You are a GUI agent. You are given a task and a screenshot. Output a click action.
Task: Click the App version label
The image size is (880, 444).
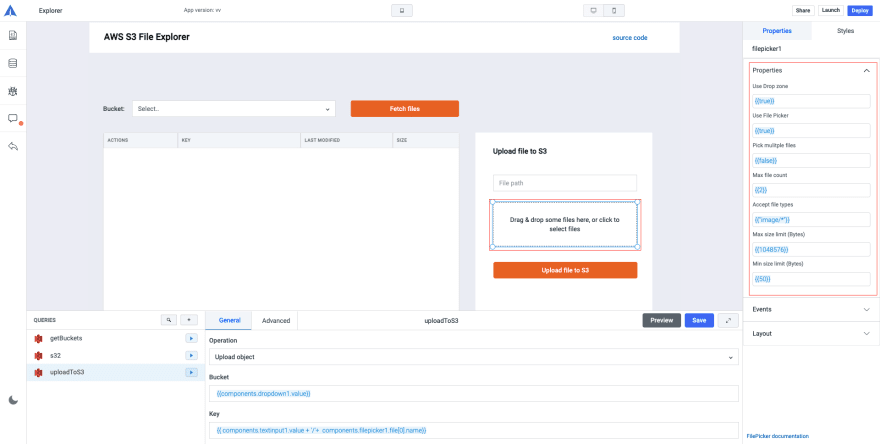pyautogui.click(x=202, y=11)
